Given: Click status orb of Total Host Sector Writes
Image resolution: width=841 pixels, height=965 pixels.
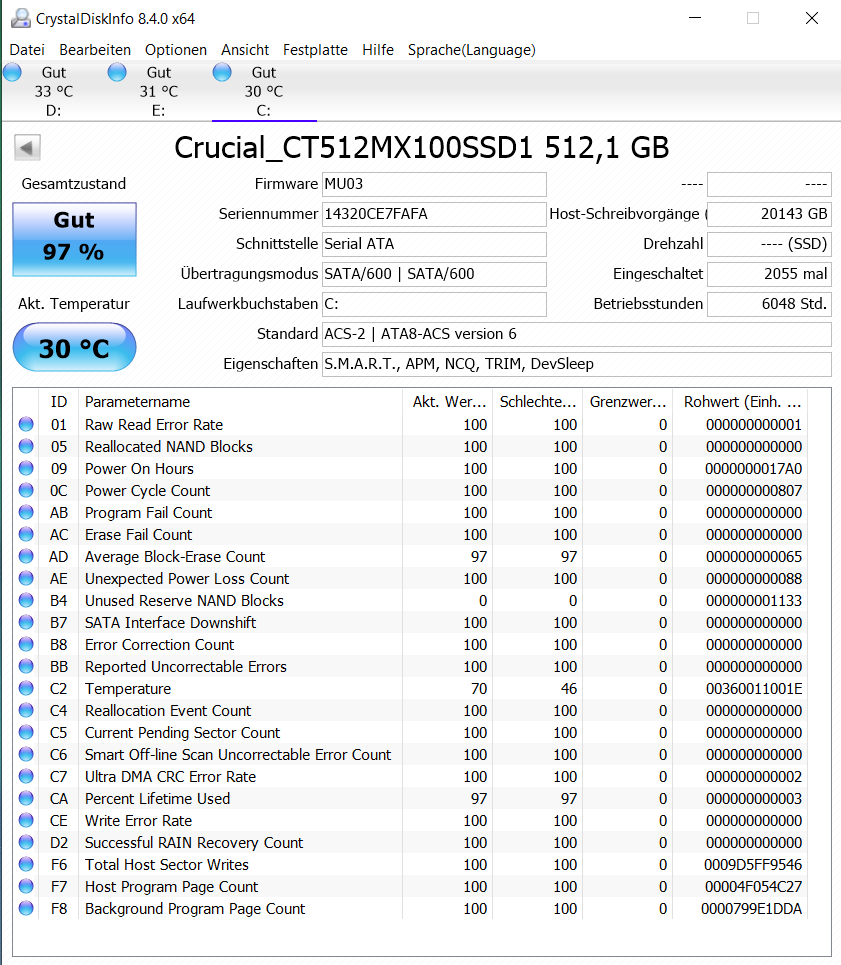Looking at the screenshot, I should point(26,865).
